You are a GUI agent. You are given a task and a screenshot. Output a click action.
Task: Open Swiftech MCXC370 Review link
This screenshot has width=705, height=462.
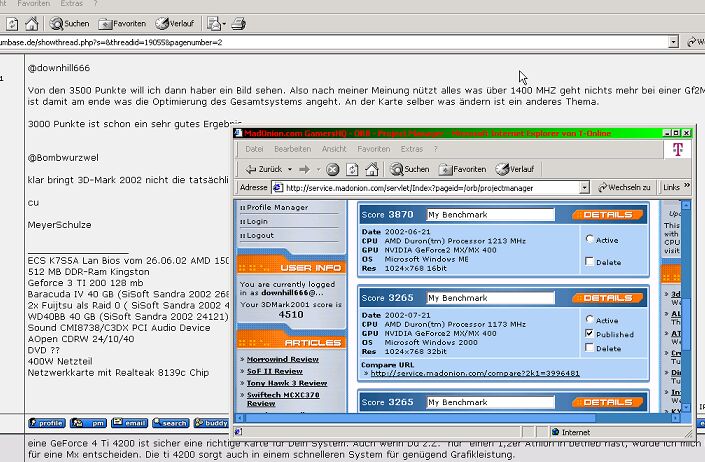tap(283, 399)
